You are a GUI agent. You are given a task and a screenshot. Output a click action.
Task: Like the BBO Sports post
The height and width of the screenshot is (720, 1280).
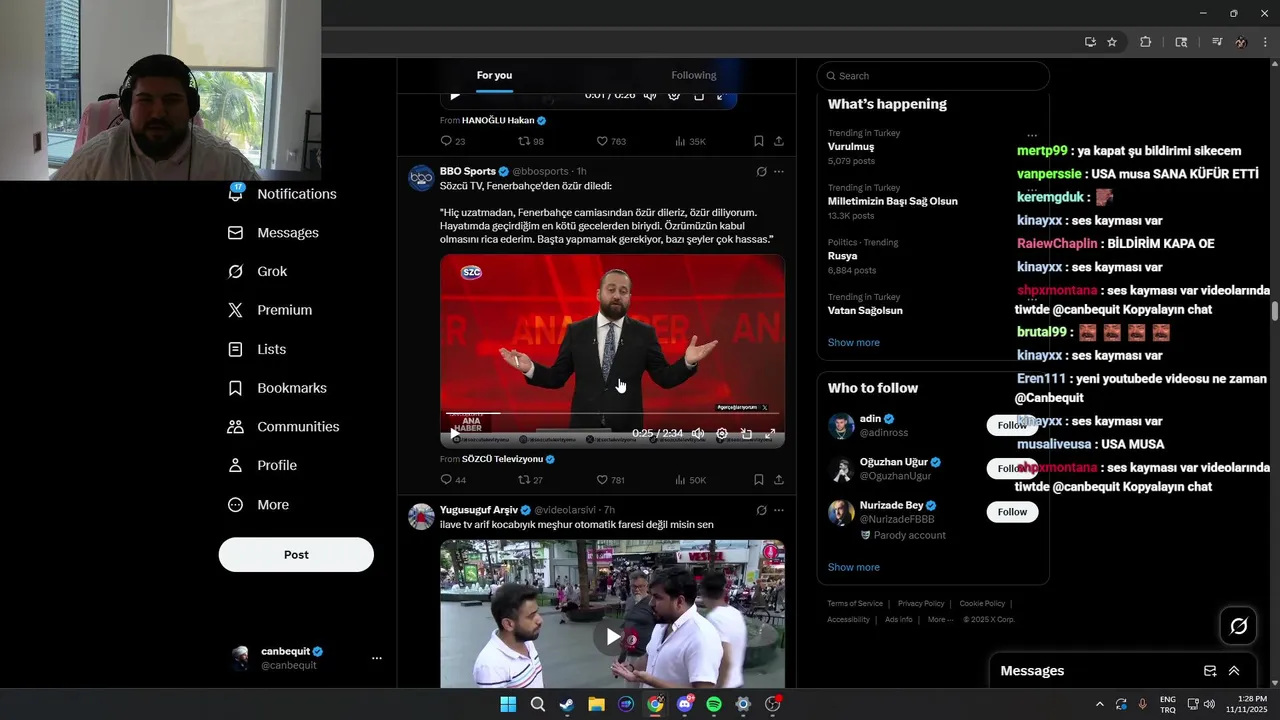pyautogui.click(x=611, y=480)
